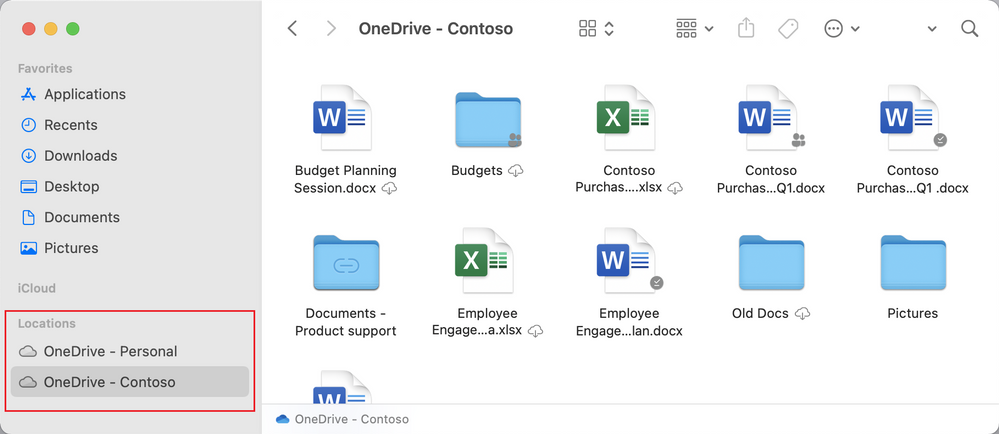Click the Search magnifier icon
Screen dimensions: 999x434
(969, 29)
